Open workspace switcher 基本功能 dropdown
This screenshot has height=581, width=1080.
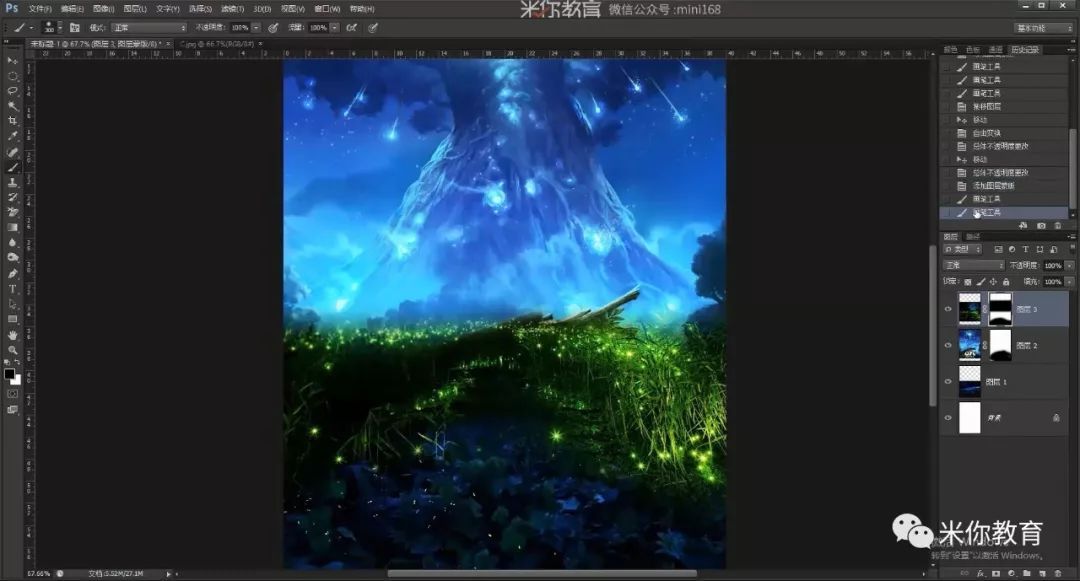point(1044,28)
